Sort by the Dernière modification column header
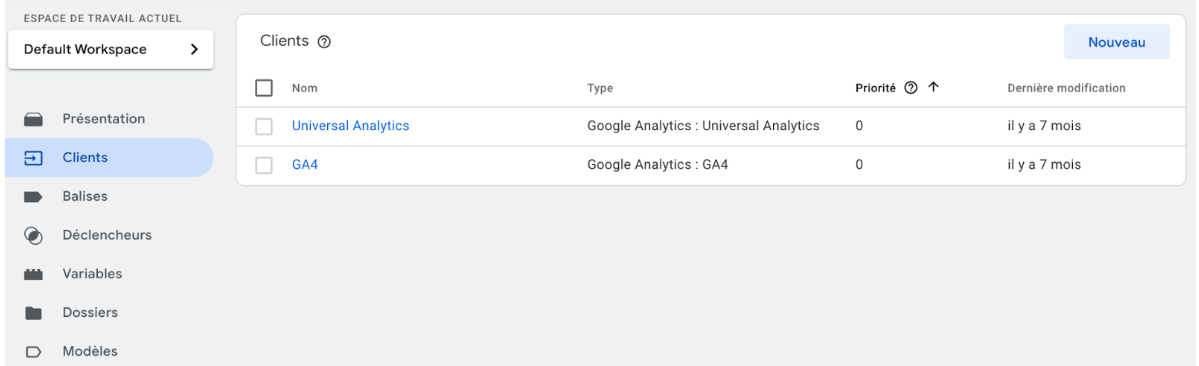This screenshot has height=366, width=1199. click(1066, 88)
